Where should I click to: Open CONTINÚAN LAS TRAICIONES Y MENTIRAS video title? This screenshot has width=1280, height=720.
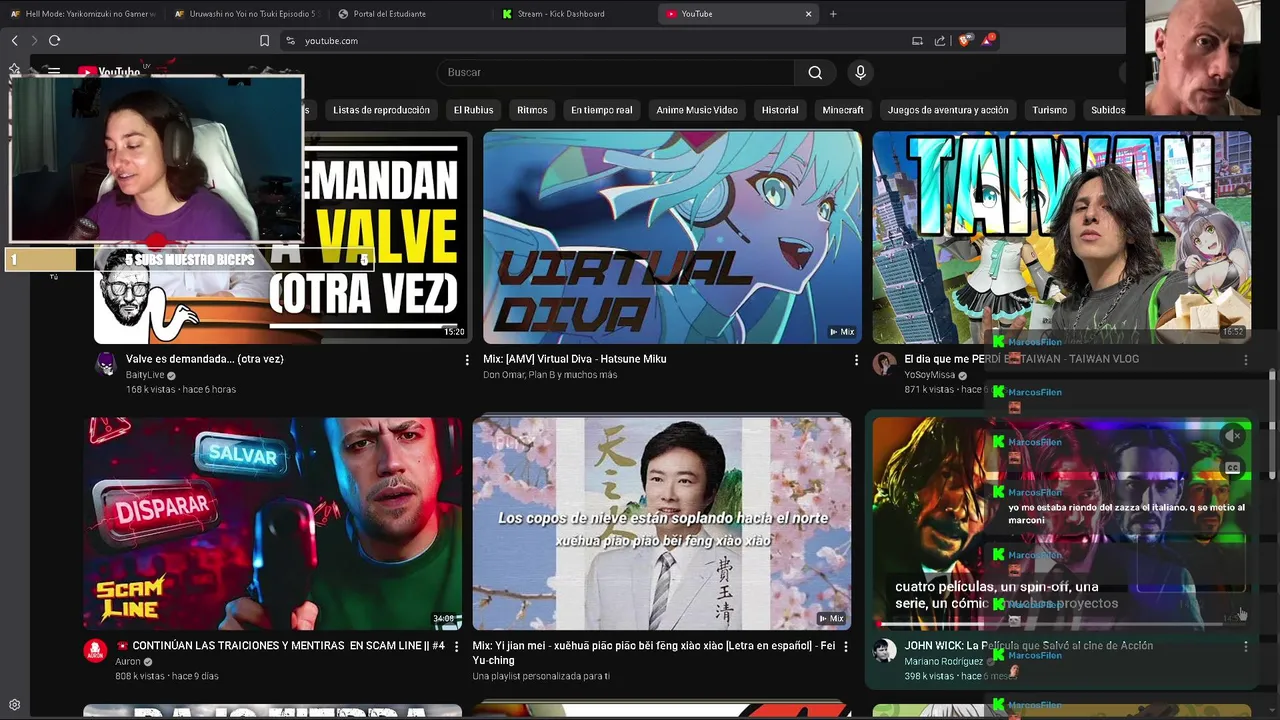(x=281, y=646)
